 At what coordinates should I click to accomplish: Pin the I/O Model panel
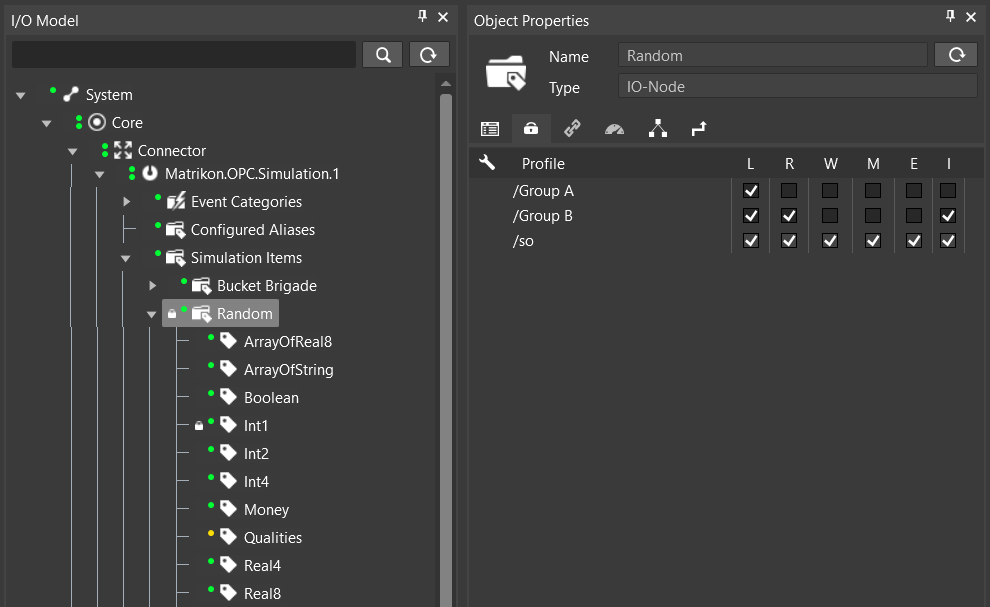[422, 16]
